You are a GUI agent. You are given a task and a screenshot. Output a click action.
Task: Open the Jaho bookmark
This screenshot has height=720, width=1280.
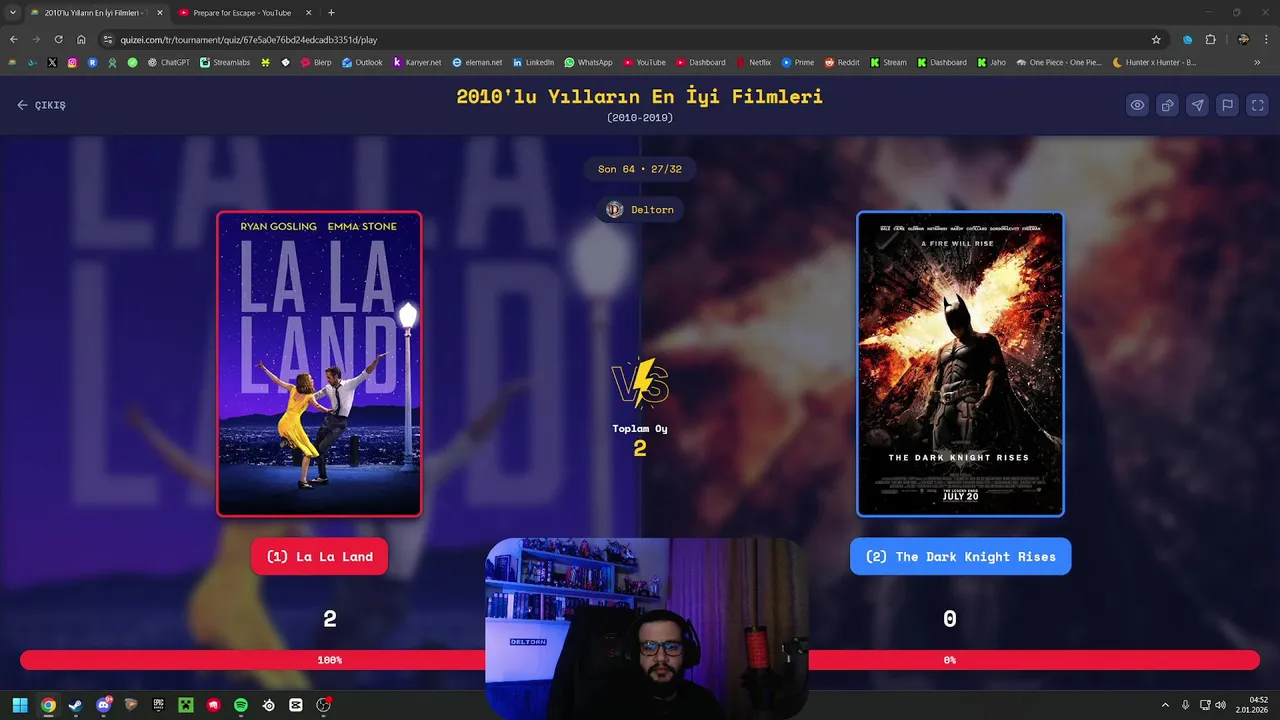pyautogui.click(x=990, y=62)
